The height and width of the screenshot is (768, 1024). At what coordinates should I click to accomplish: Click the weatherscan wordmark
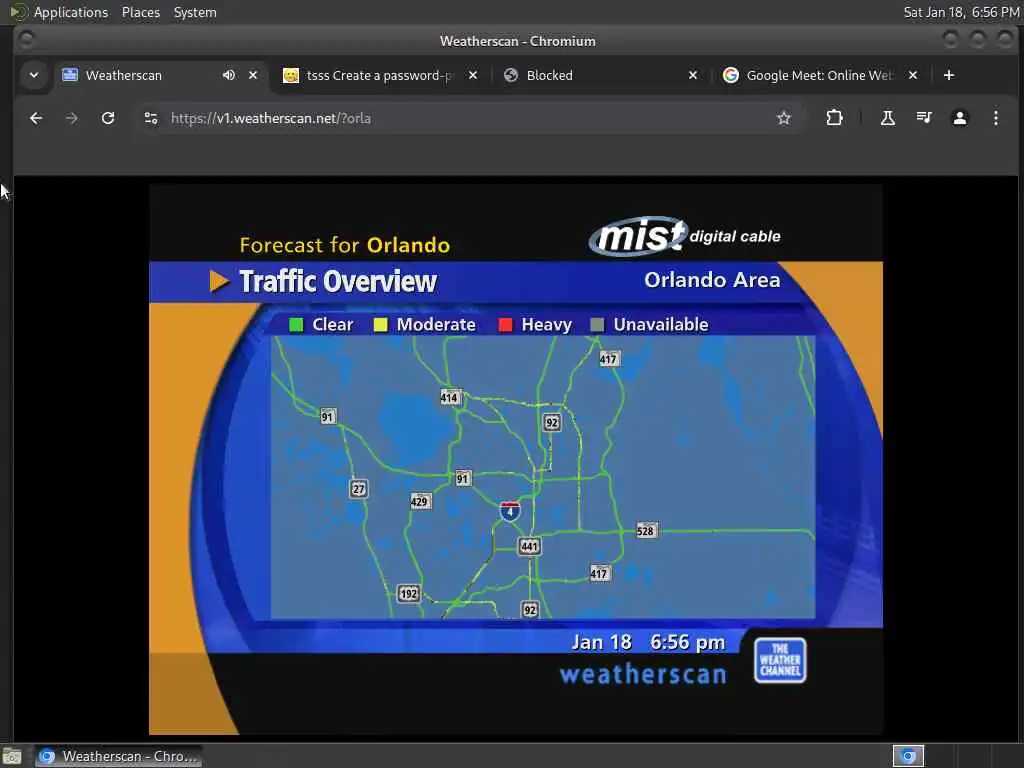click(x=643, y=674)
